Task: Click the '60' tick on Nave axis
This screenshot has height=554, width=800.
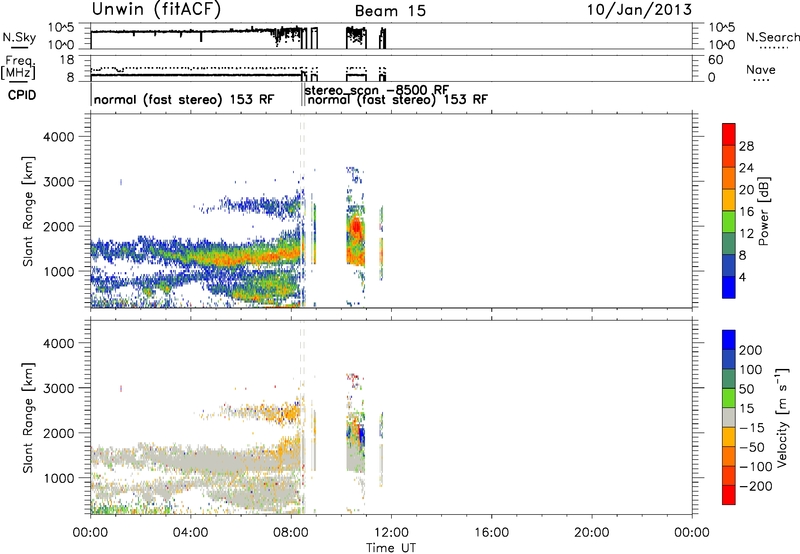Action: [x=715, y=60]
